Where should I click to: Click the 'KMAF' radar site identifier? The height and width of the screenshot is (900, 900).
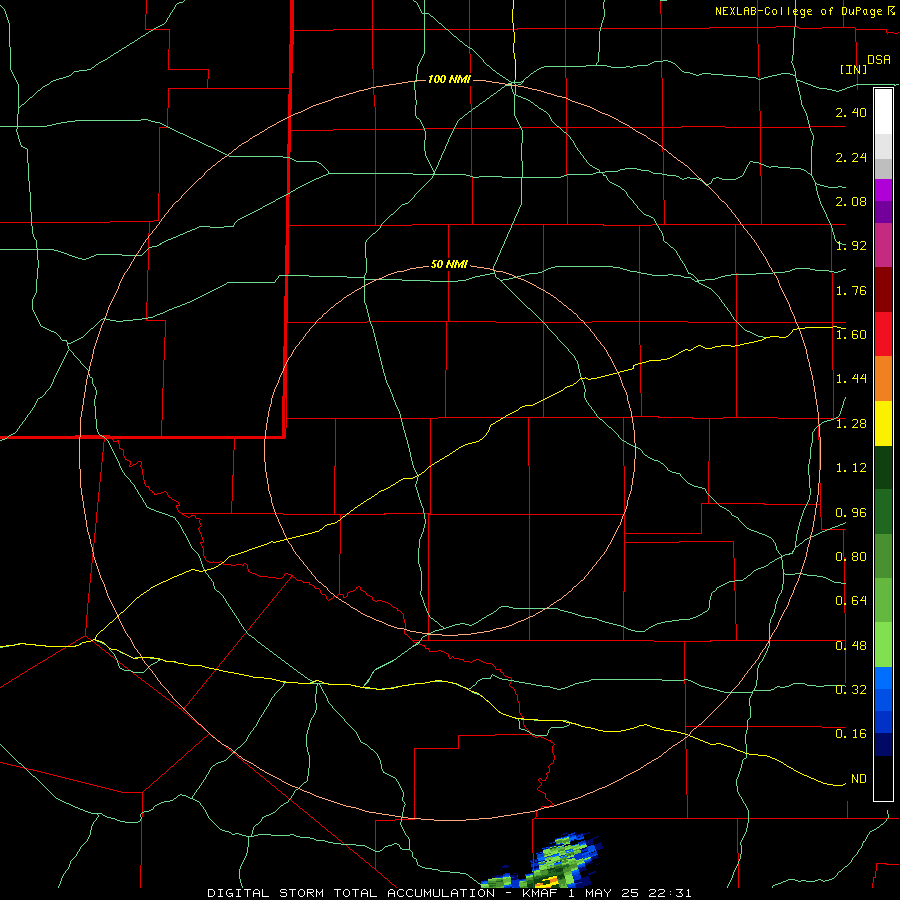(540, 893)
